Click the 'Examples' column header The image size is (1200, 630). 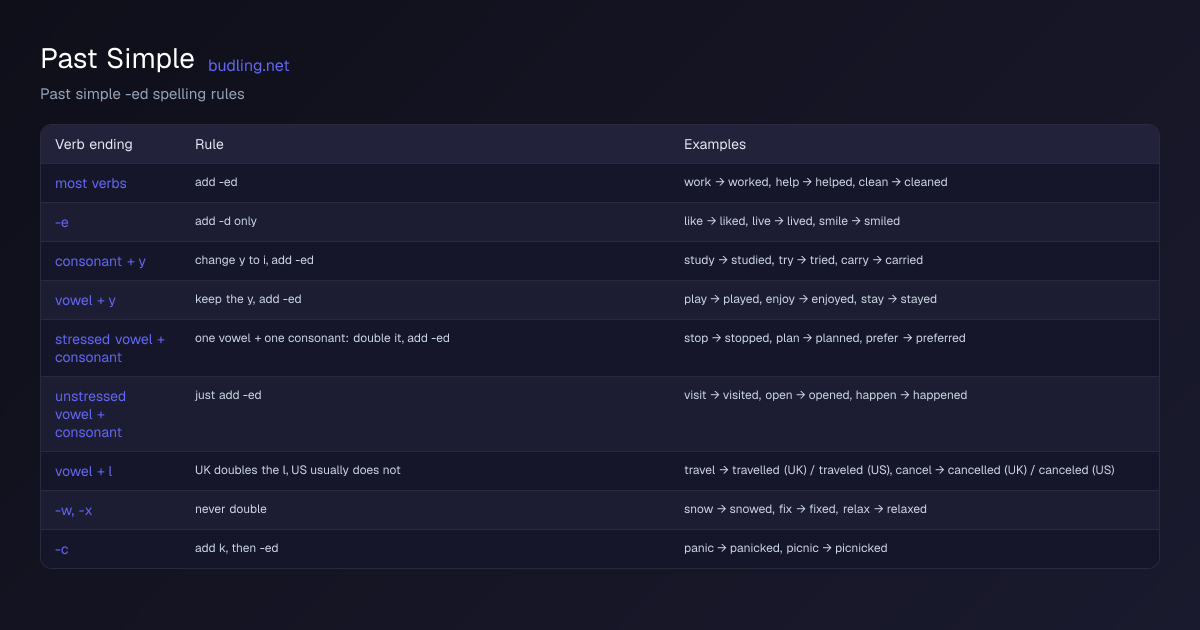click(x=715, y=144)
